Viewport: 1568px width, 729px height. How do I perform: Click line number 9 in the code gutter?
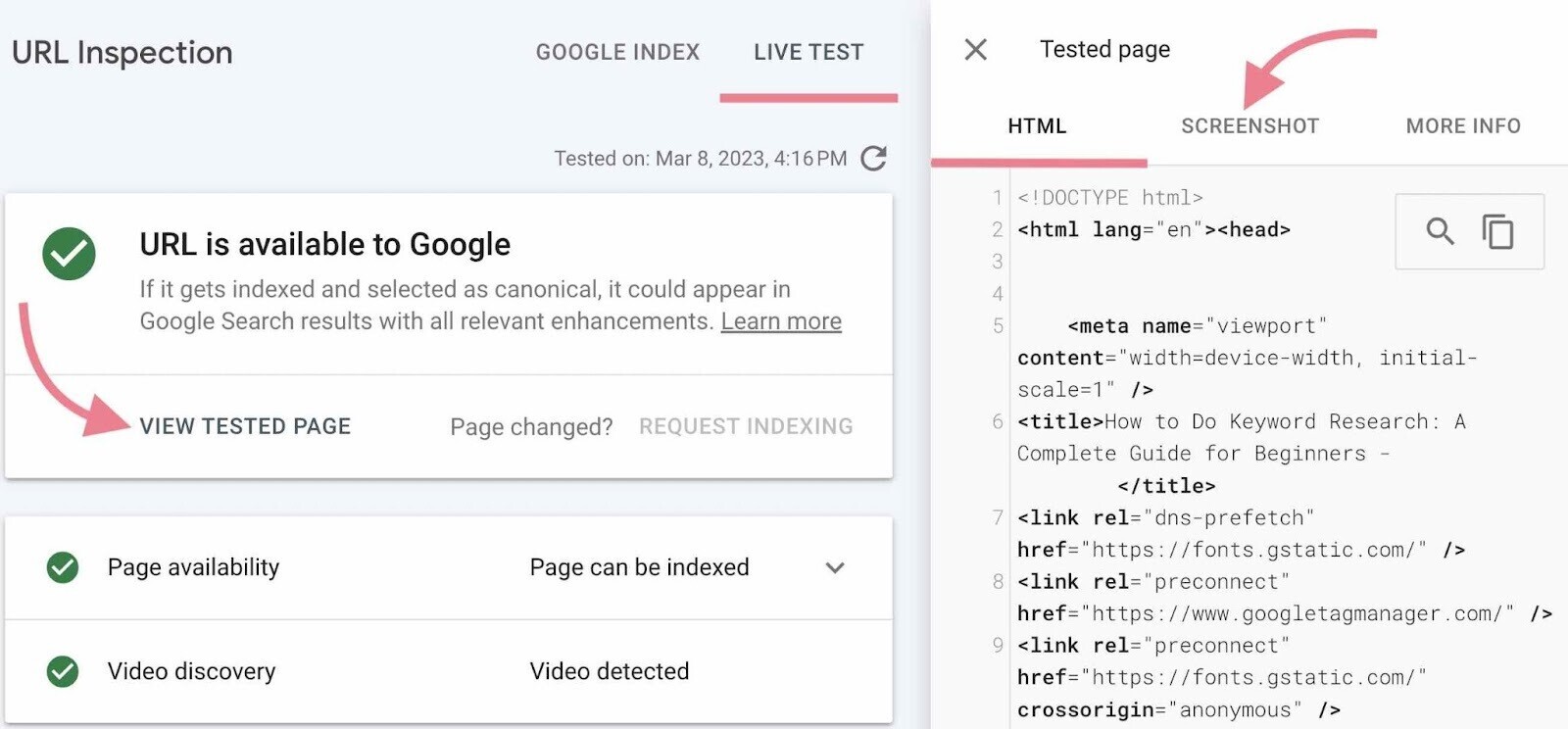[998, 645]
